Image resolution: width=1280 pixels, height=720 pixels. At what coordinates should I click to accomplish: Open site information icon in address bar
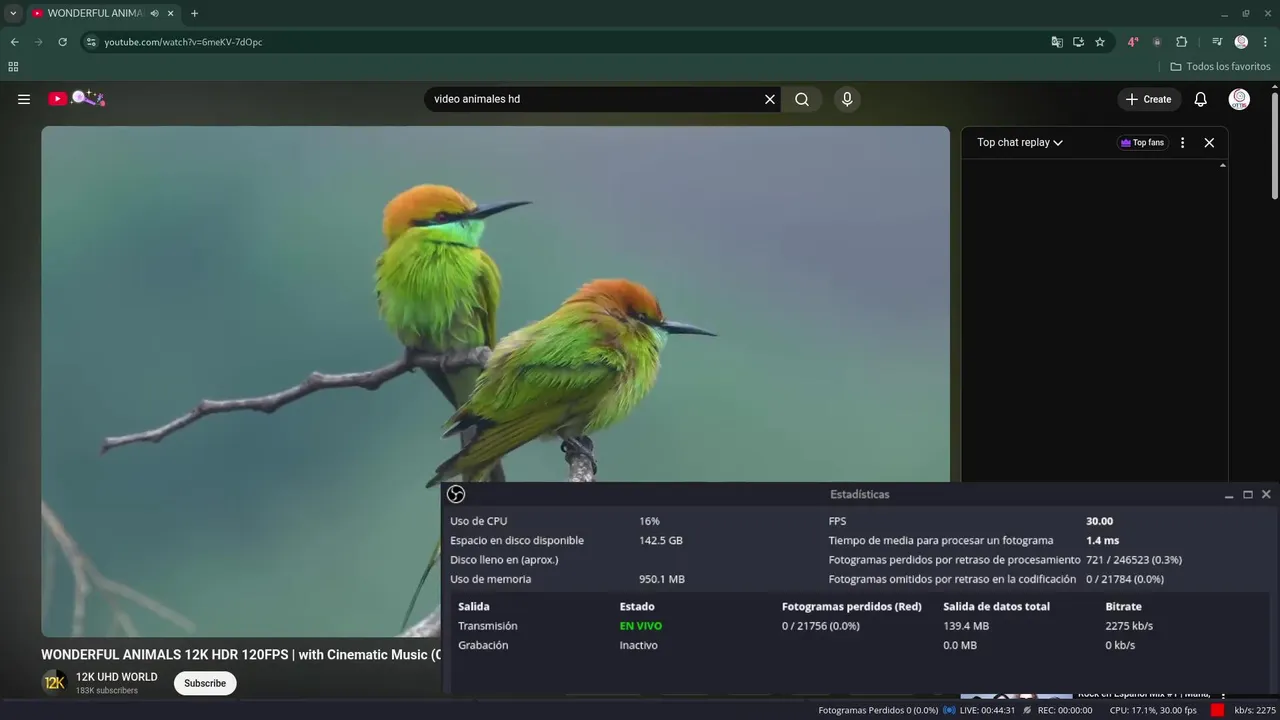pyautogui.click(x=91, y=42)
